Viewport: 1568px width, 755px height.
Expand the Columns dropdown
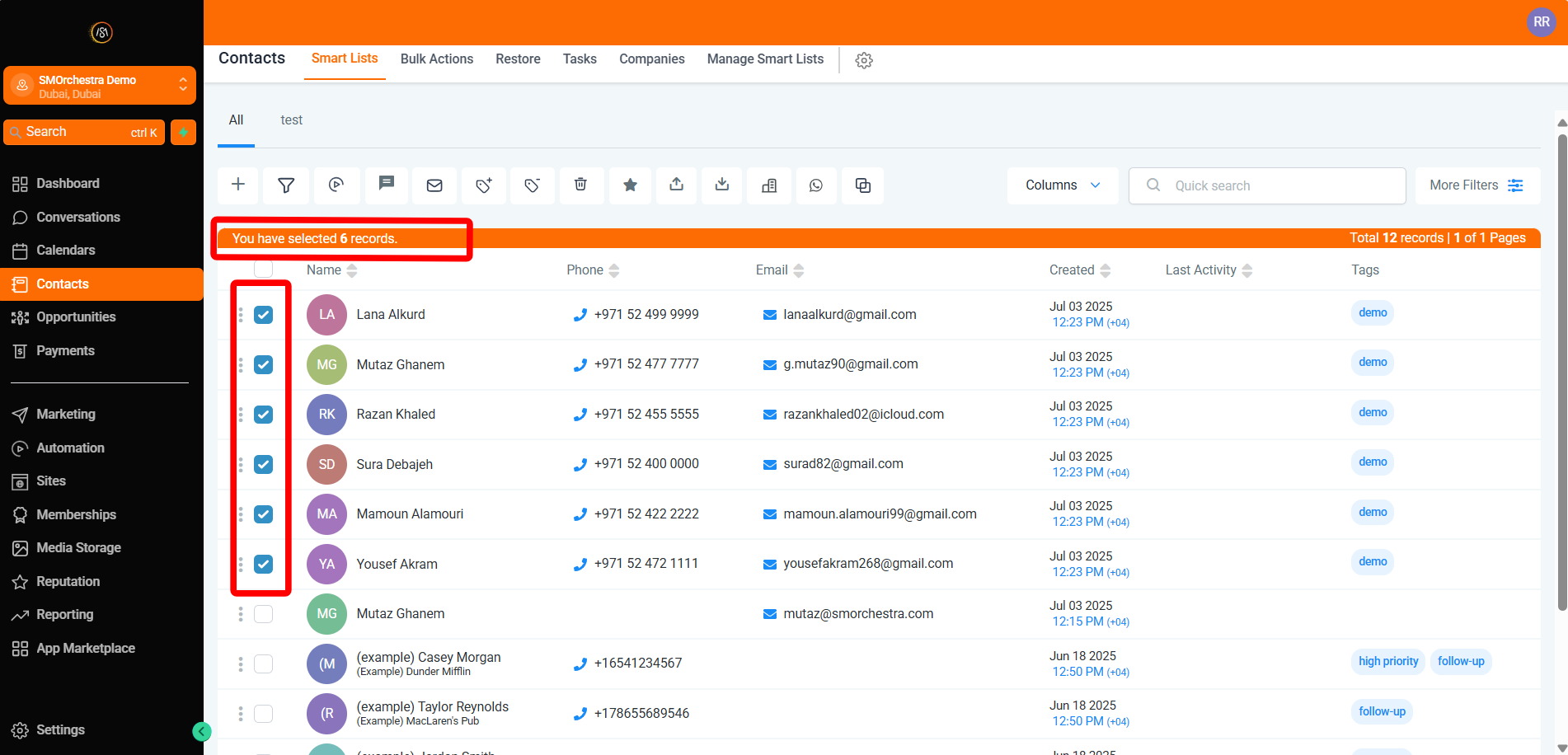click(x=1062, y=185)
